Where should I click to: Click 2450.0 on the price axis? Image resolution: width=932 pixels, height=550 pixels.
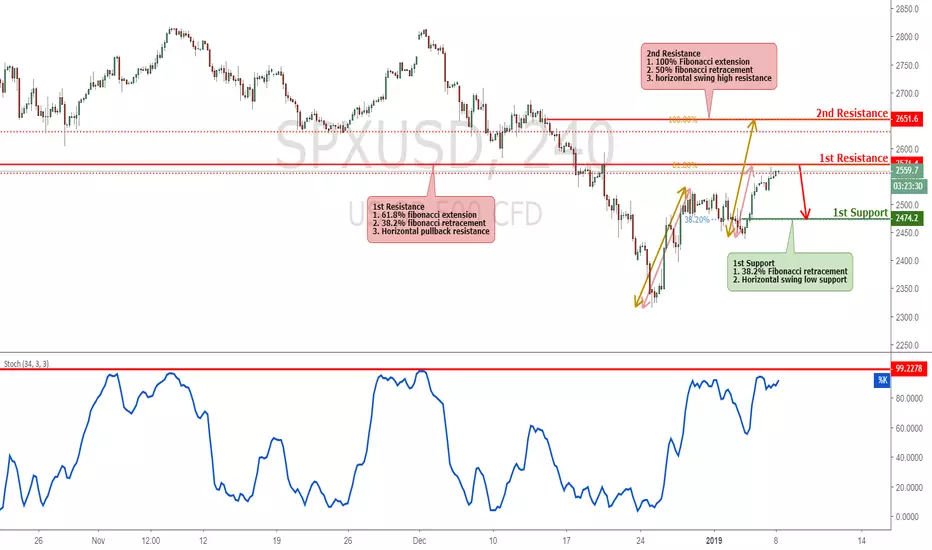908,233
